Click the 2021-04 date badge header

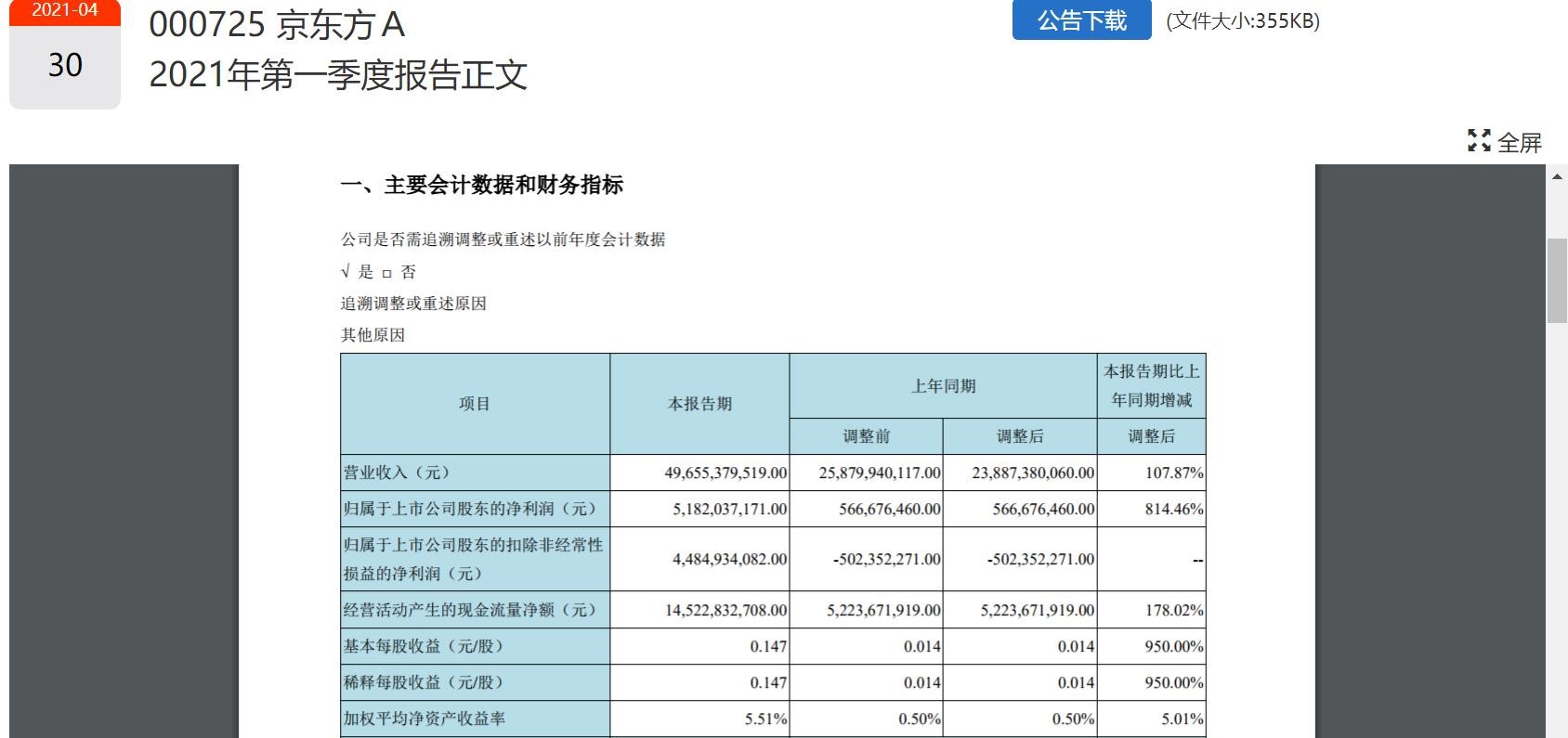pos(65,11)
